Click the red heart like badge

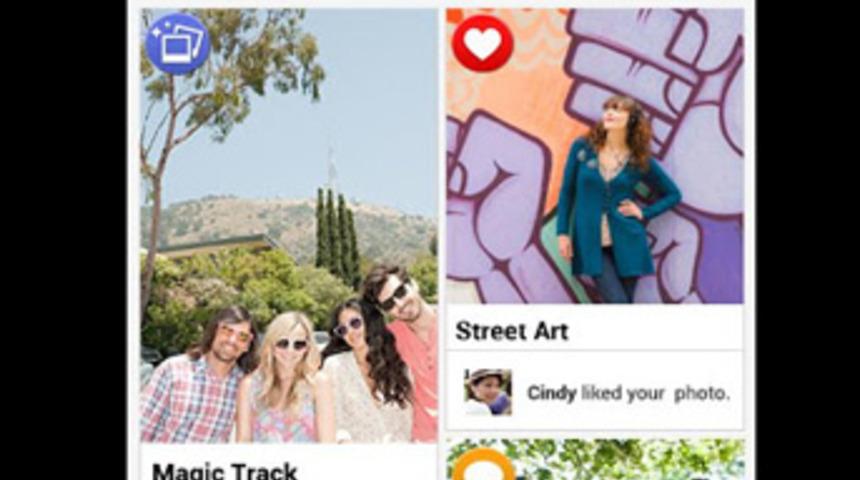pos(482,43)
